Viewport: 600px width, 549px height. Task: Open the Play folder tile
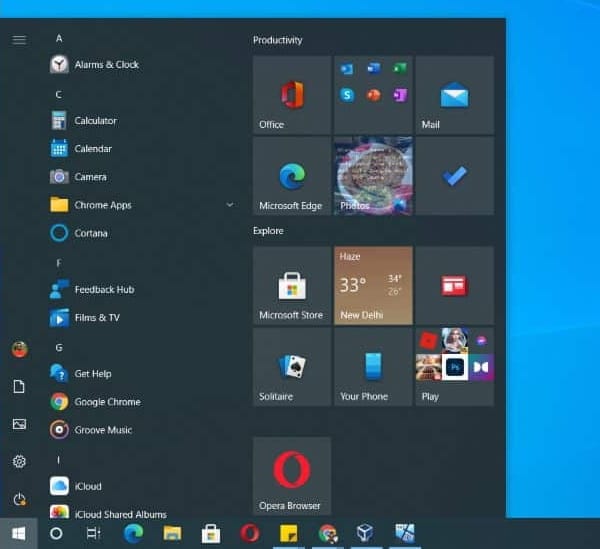tap(455, 367)
